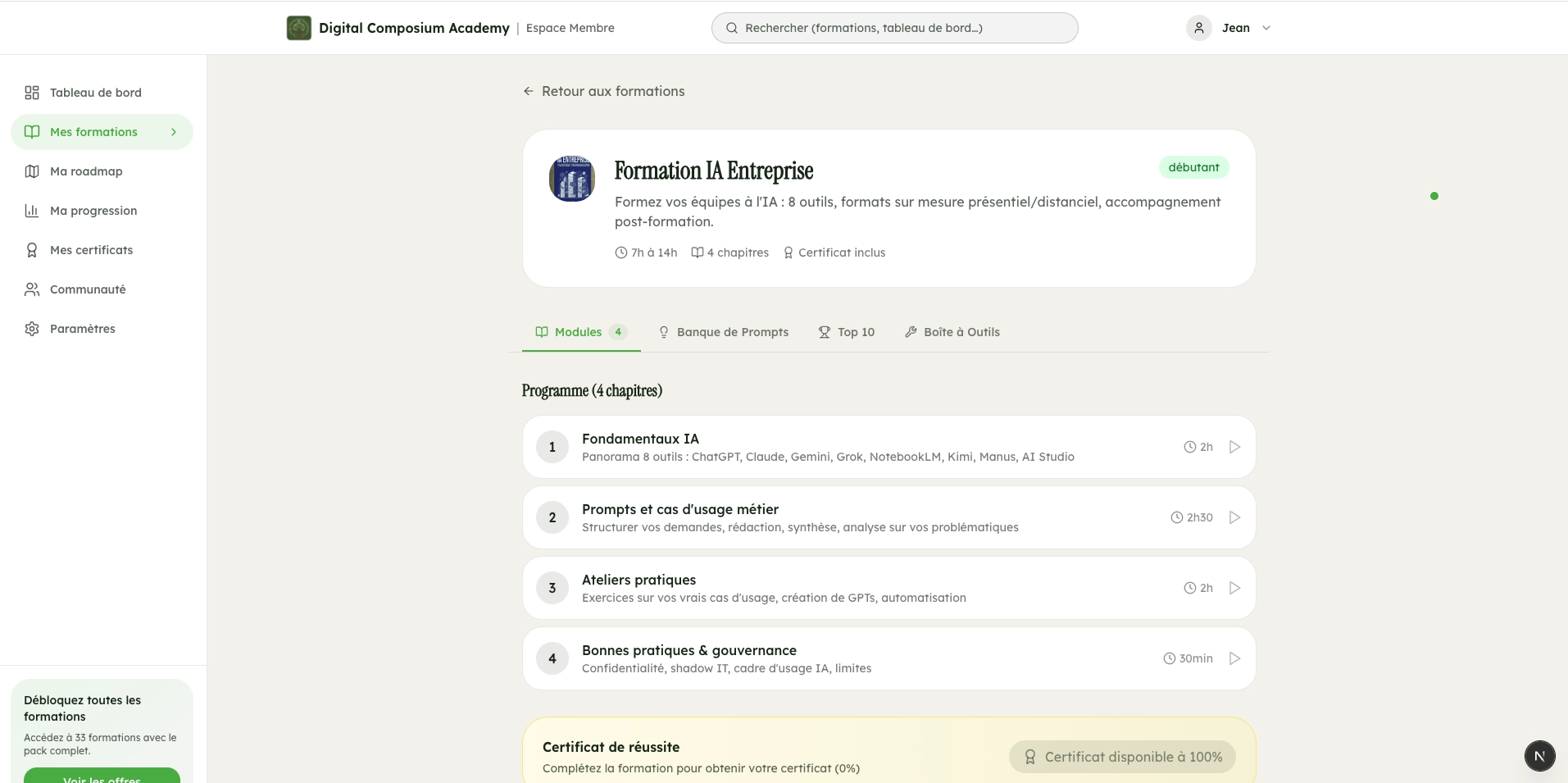Click the Ma progression chart icon
1568x783 pixels.
click(x=31, y=211)
